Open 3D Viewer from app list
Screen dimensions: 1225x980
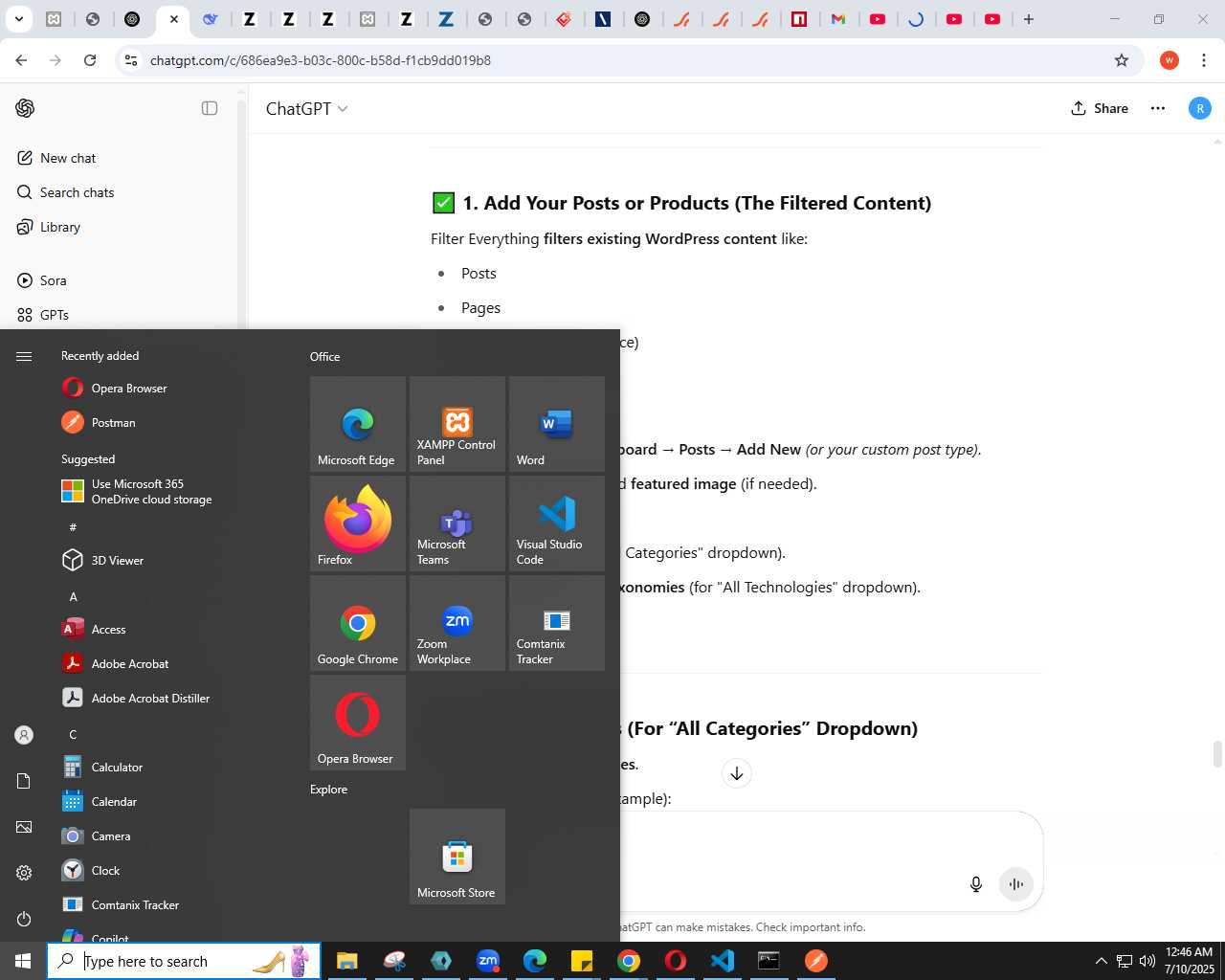[172, 561]
